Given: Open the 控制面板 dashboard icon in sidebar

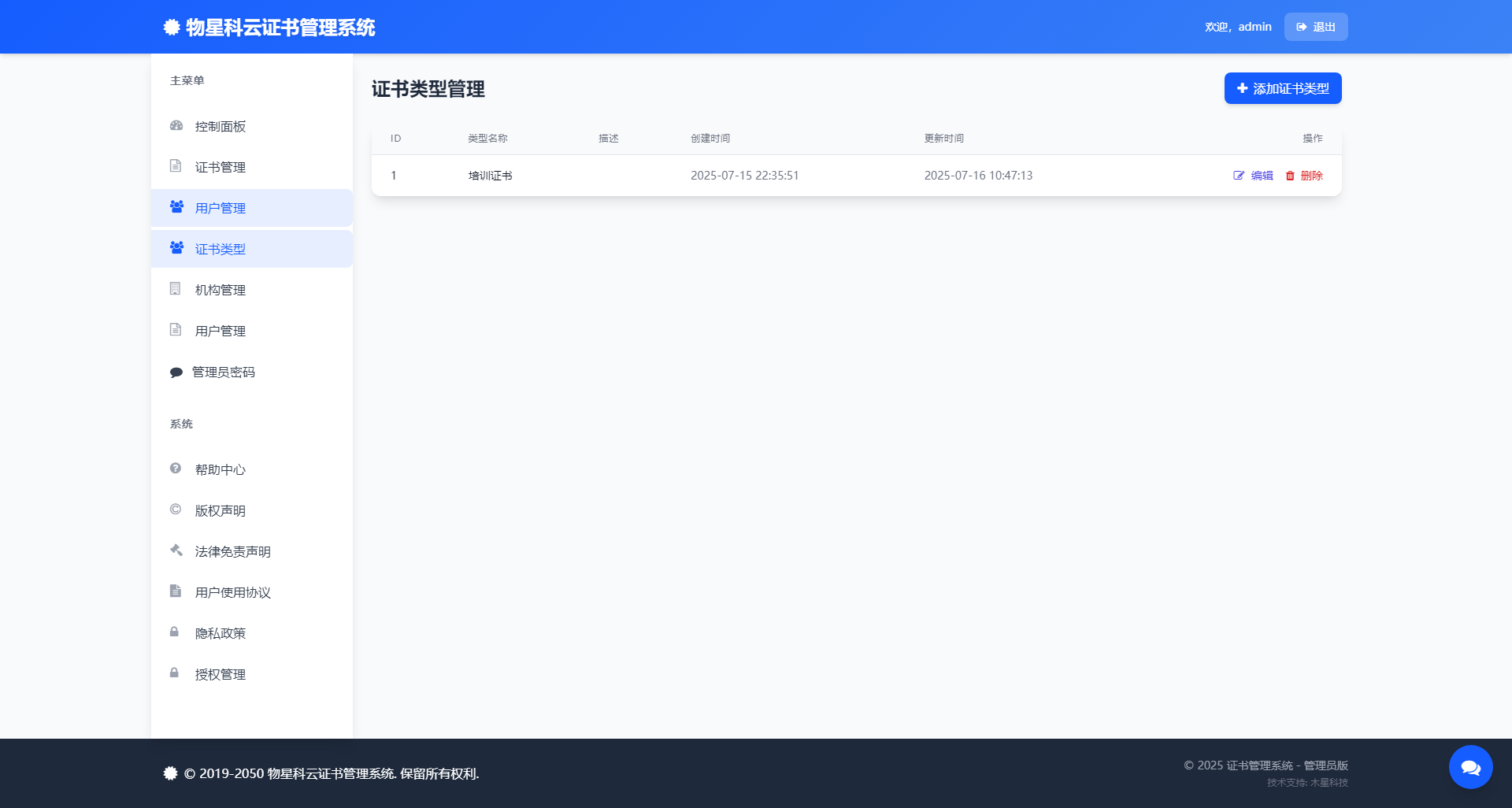Looking at the screenshot, I should [x=176, y=126].
